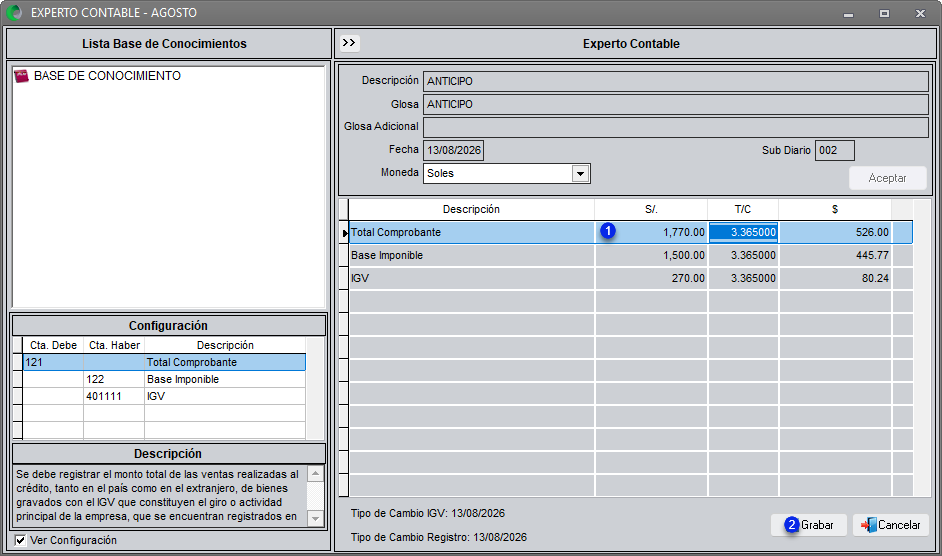Click the 80.24 dollar cell
942x556 pixels.
pyautogui.click(x=835, y=278)
